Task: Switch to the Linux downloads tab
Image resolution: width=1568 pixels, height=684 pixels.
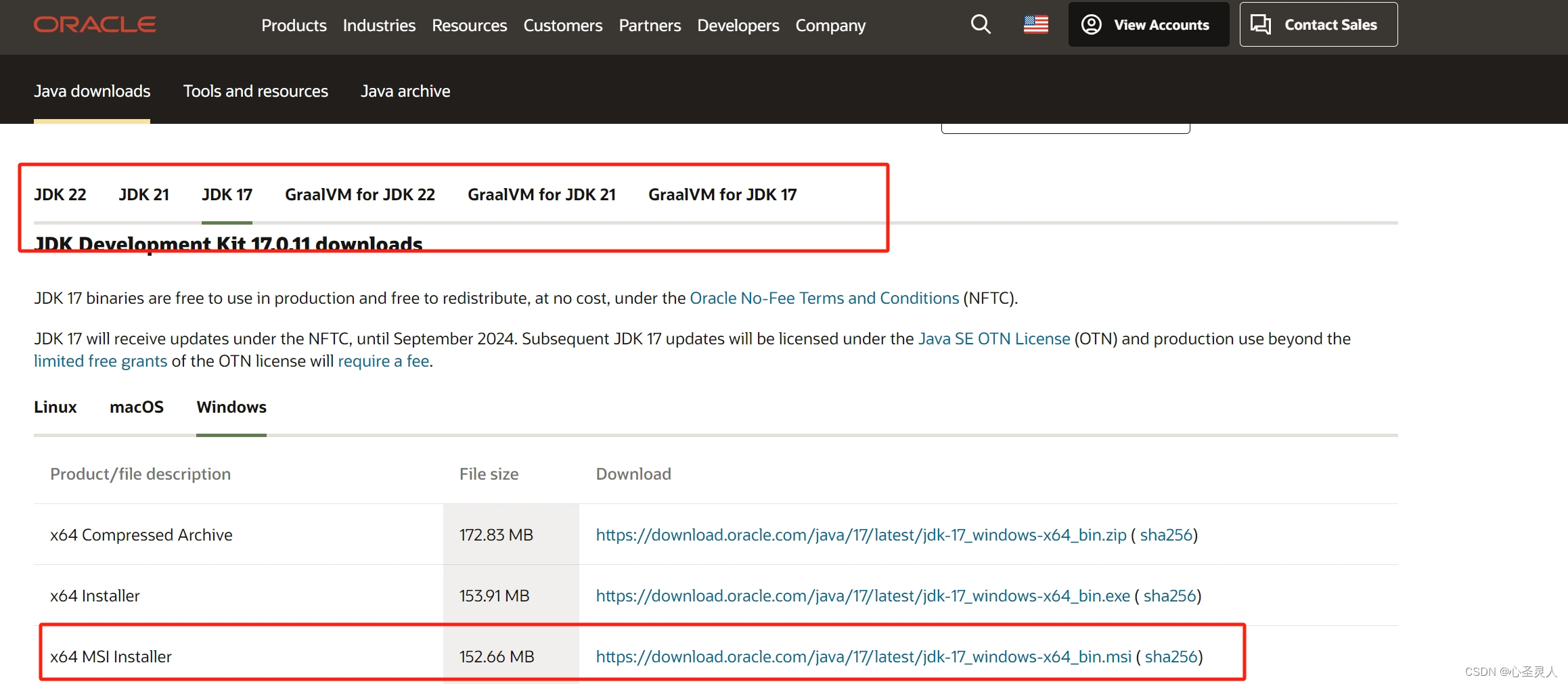Action: point(55,407)
